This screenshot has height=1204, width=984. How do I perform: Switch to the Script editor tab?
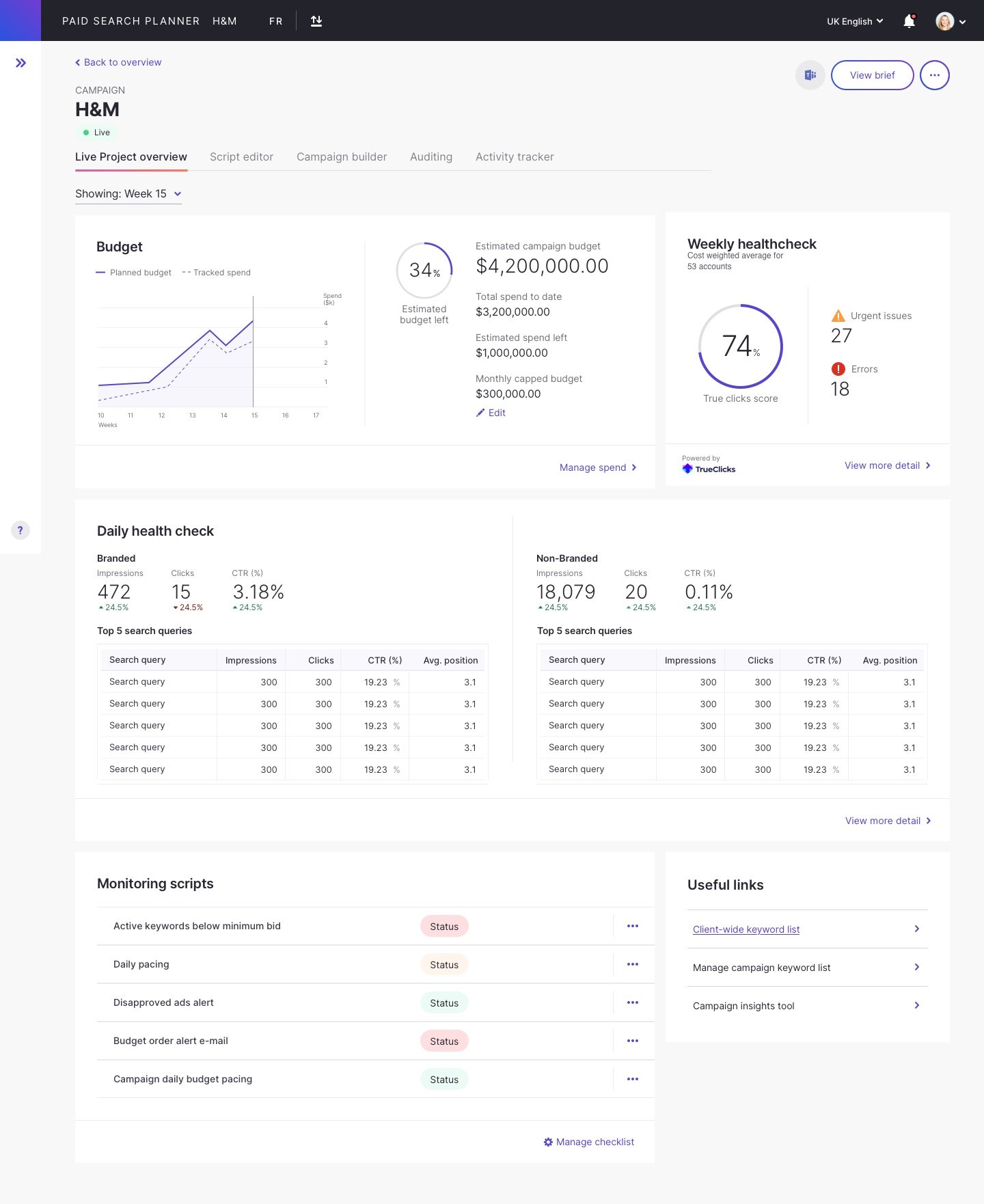pyautogui.click(x=241, y=156)
